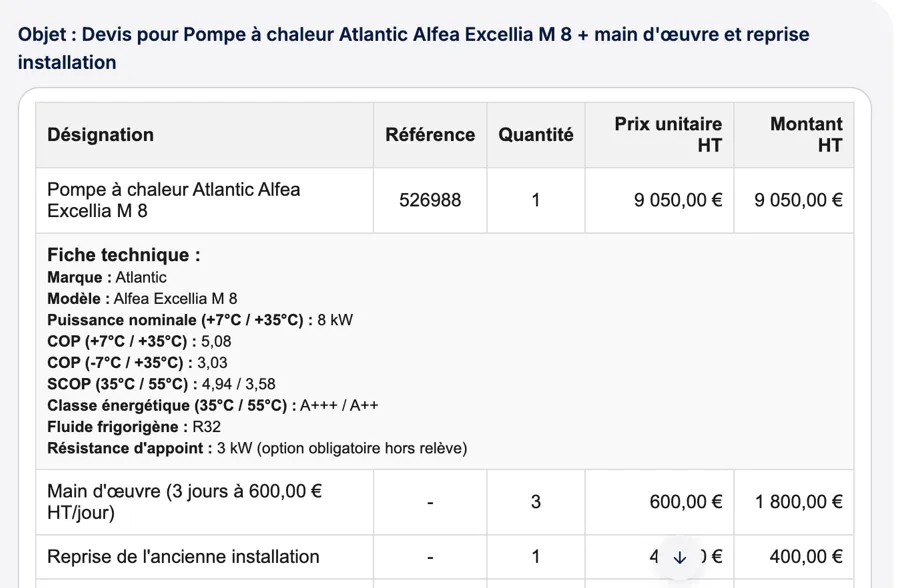Click the Quantité column header
The width and height of the screenshot is (905, 588).
(536, 135)
